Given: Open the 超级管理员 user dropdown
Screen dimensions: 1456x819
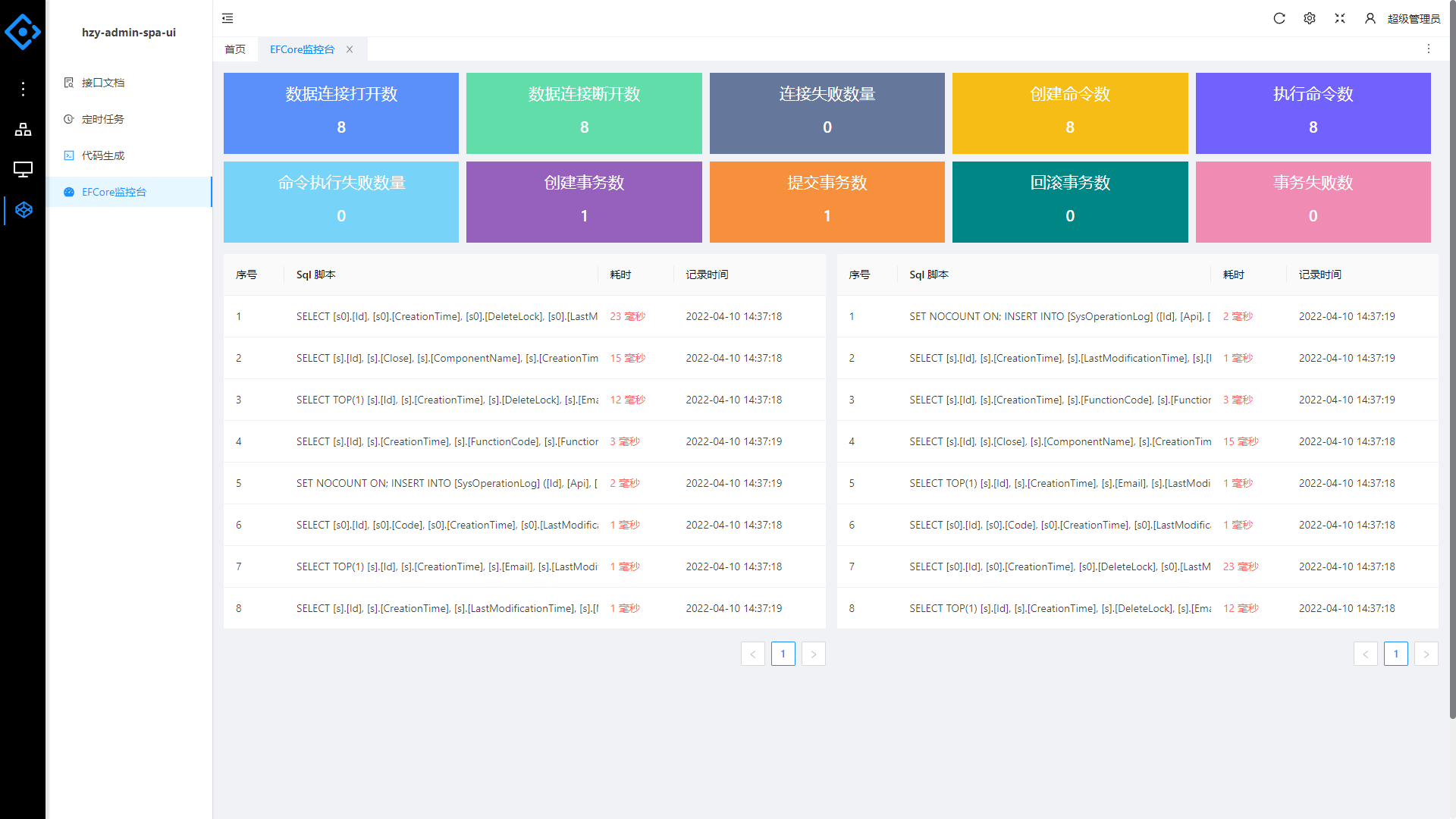Looking at the screenshot, I should [1414, 19].
